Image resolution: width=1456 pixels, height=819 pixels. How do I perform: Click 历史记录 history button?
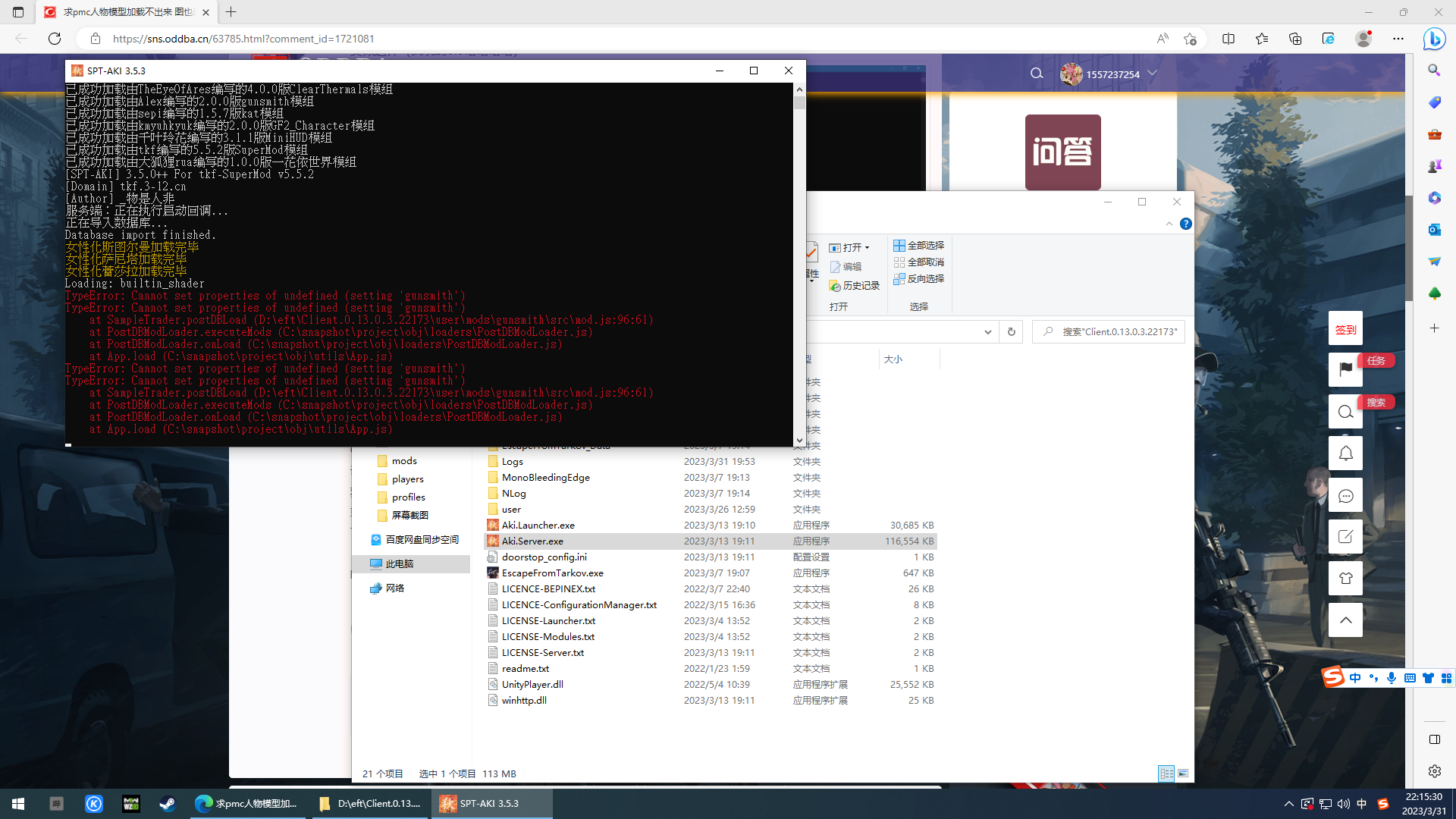pyautogui.click(x=855, y=286)
